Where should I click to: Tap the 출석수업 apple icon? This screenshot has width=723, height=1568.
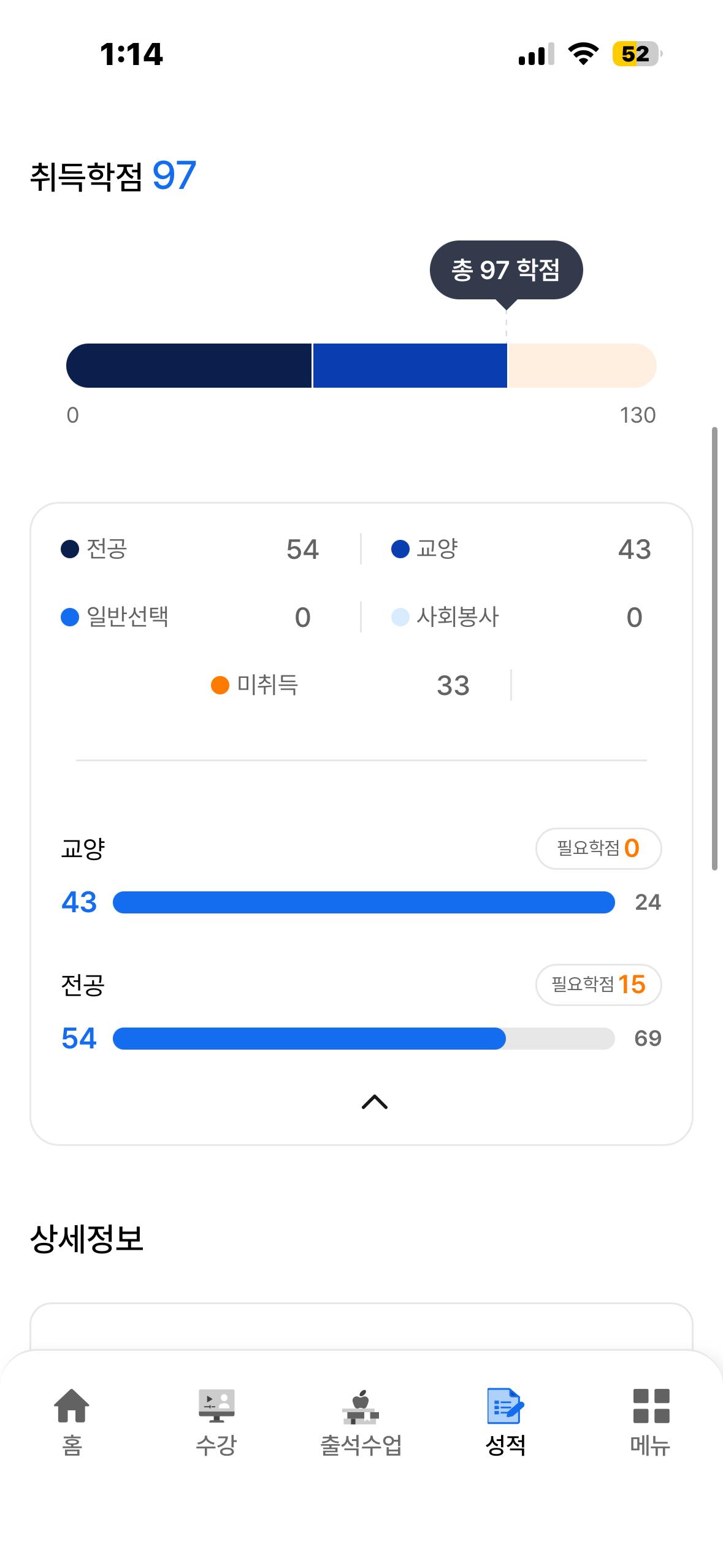[x=361, y=1405]
